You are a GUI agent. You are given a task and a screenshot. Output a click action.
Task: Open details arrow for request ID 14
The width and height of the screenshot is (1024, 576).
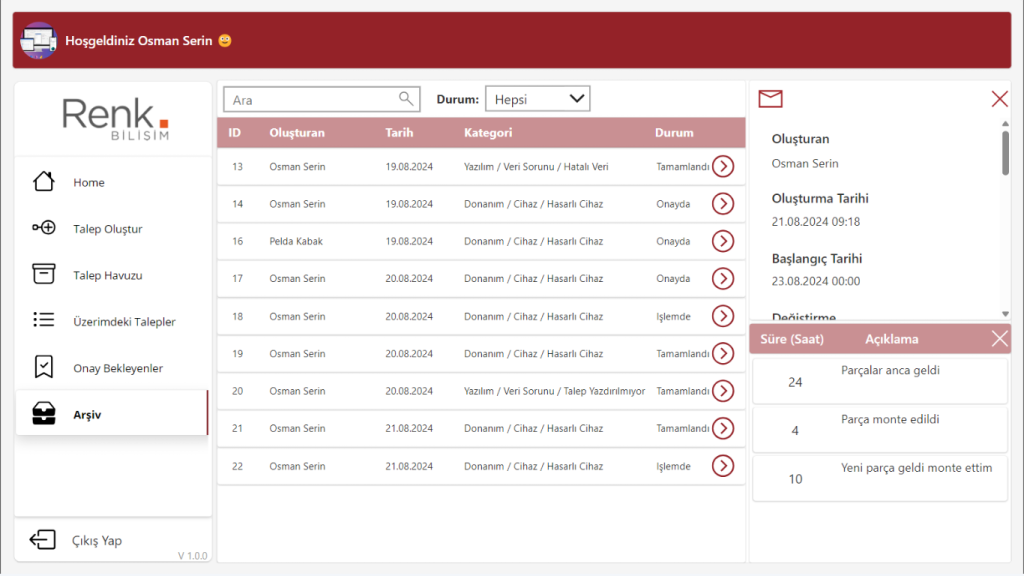coord(723,204)
